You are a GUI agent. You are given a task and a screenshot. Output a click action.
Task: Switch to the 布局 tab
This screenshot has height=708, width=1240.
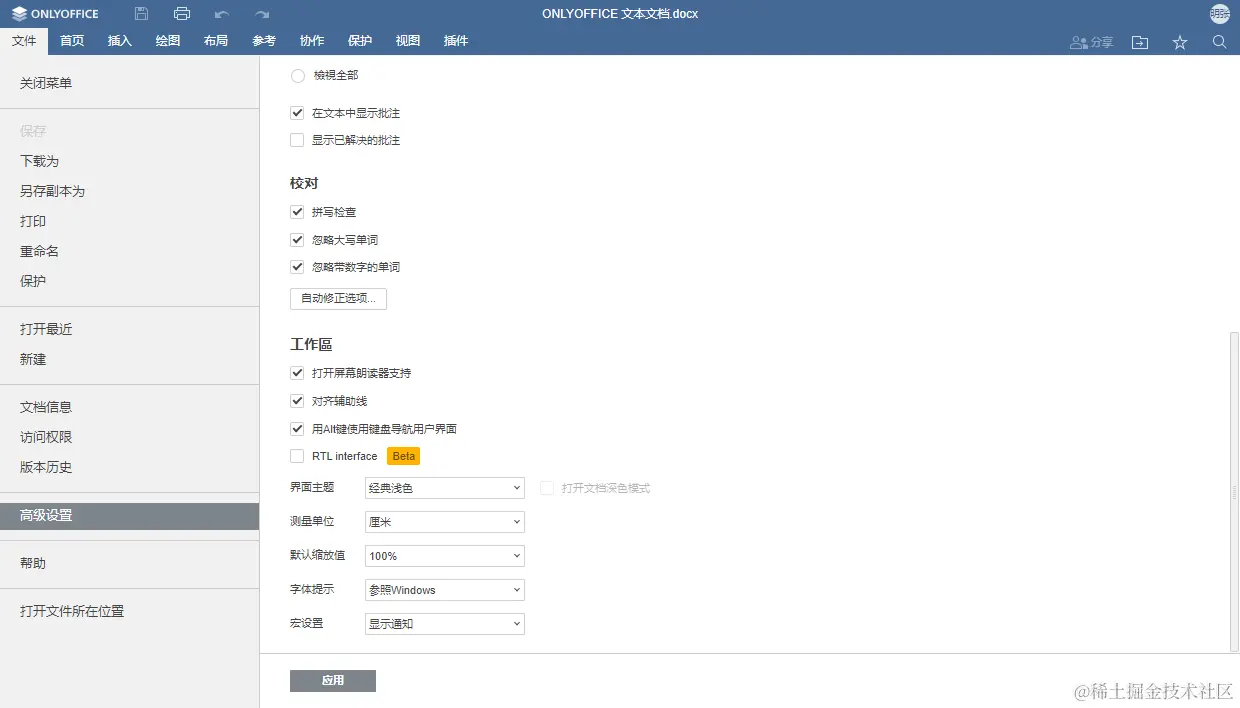[x=216, y=41]
